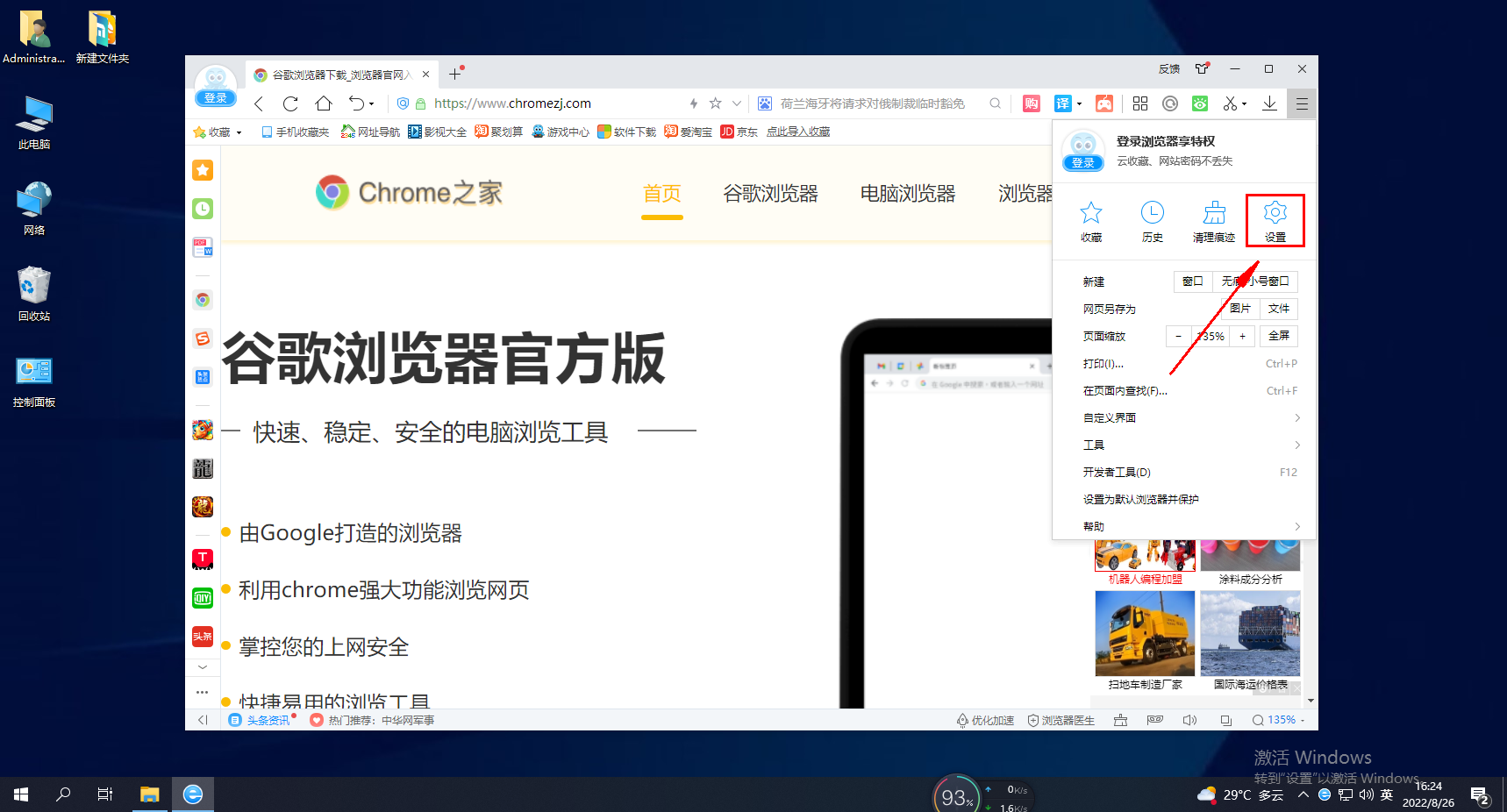Expand the 收藏 bookmarks dropdown
This screenshot has height=812, width=1507.
(x=239, y=132)
